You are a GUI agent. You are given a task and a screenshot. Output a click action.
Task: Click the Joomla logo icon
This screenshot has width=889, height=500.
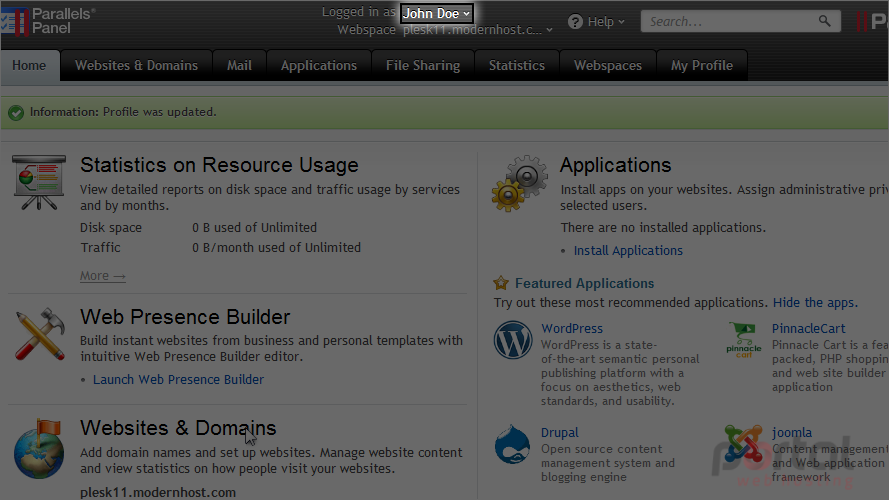click(x=743, y=443)
